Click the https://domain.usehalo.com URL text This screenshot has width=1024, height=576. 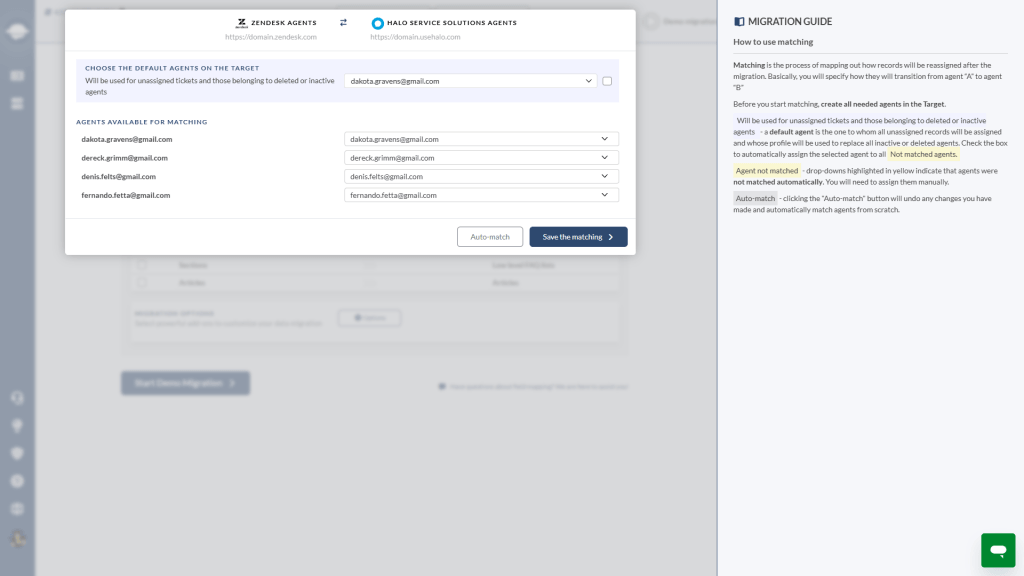pyautogui.click(x=415, y=37)
